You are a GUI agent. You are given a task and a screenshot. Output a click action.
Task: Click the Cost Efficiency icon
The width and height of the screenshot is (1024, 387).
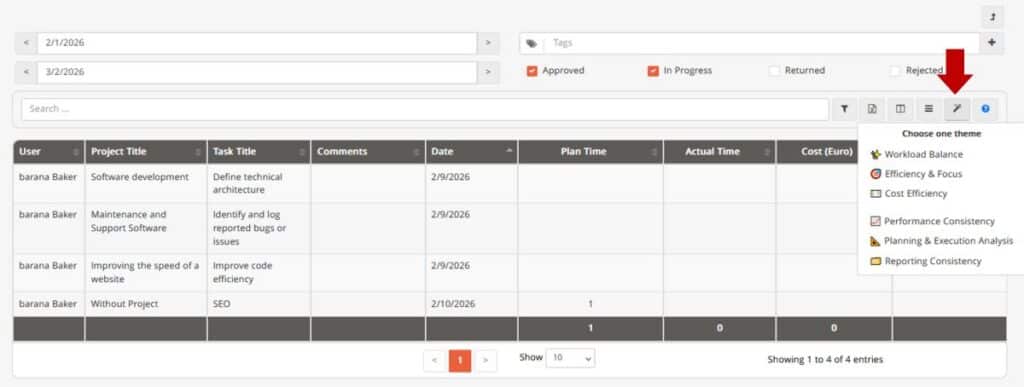(876, 194)
